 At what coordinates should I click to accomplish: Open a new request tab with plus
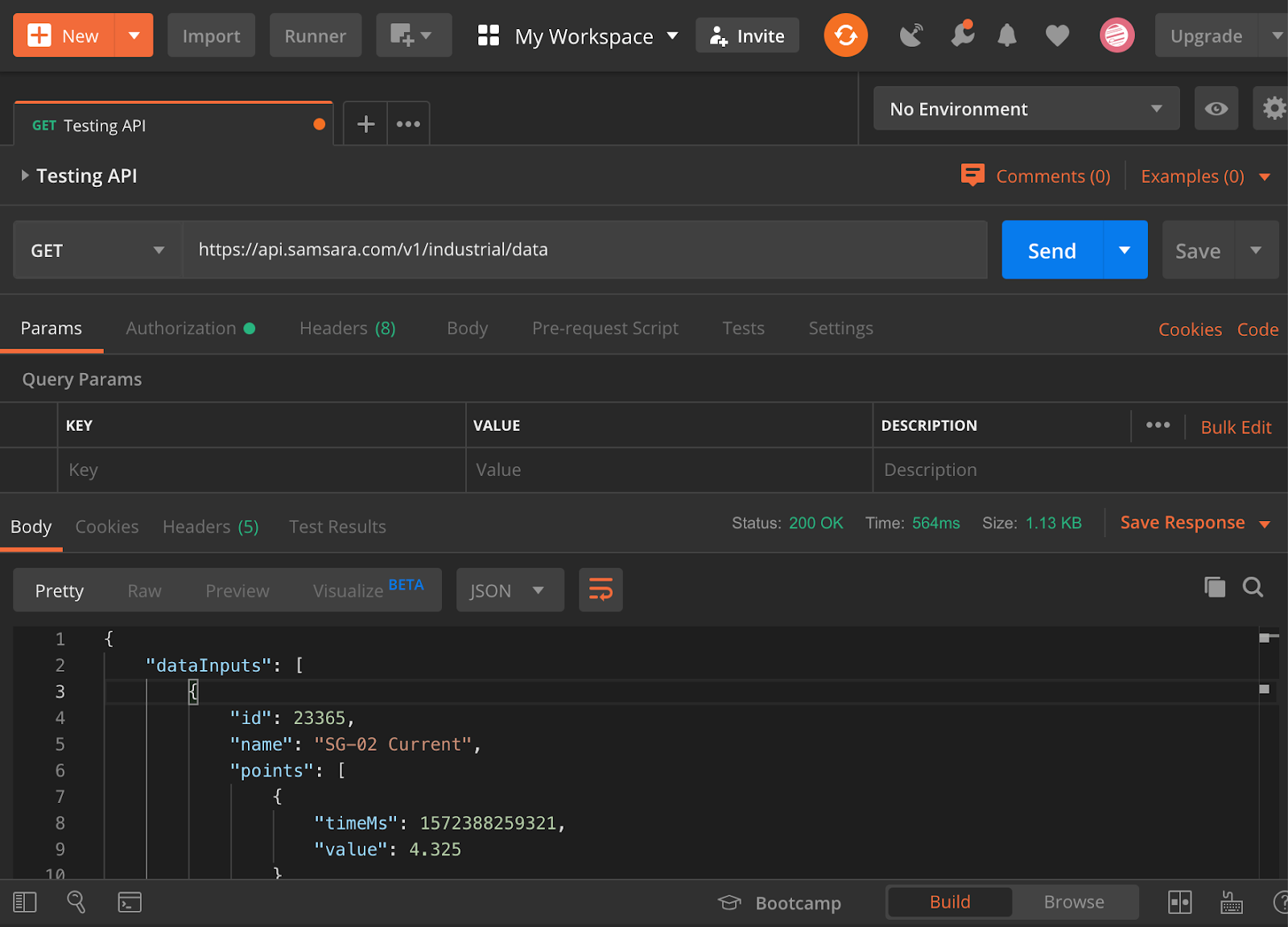(365, 124)
